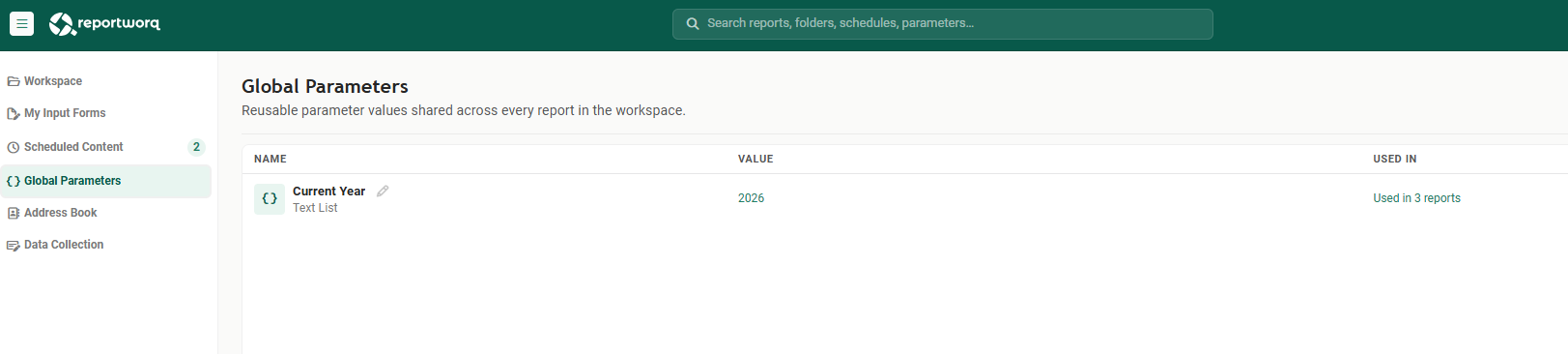Click the Current Year parameter icon
Screen dimensions: 1568x354
270,199
